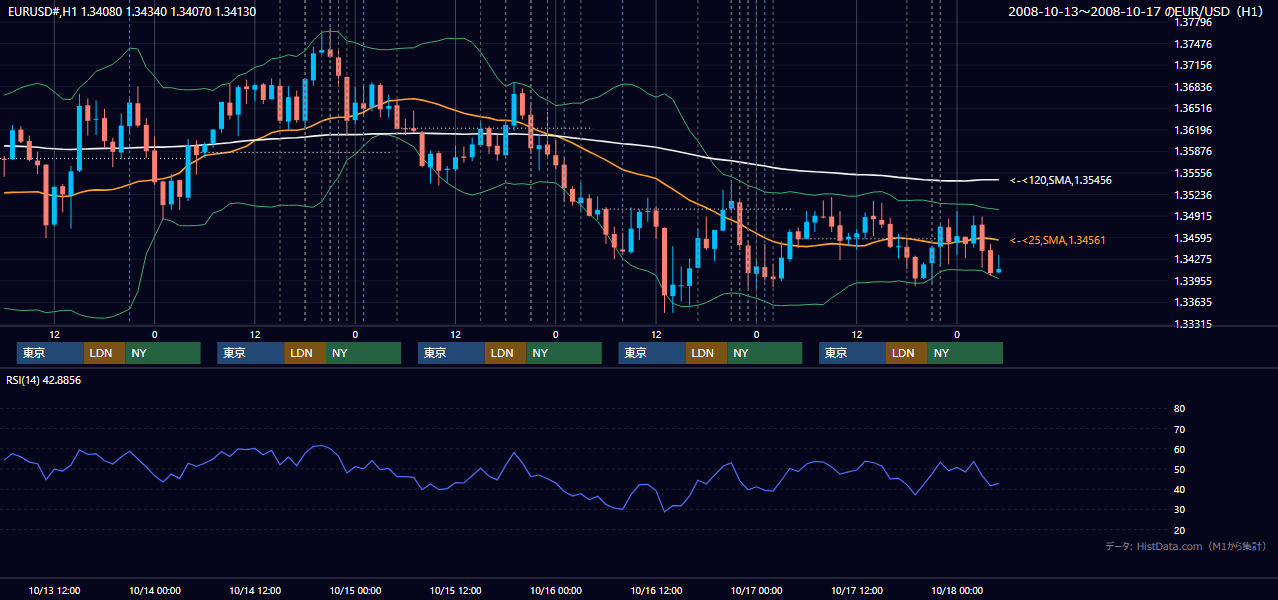Click the 10/14 00:00 date label
Image resolution: width=1278 pixels, height=600 pixels.
click(154, 590)
